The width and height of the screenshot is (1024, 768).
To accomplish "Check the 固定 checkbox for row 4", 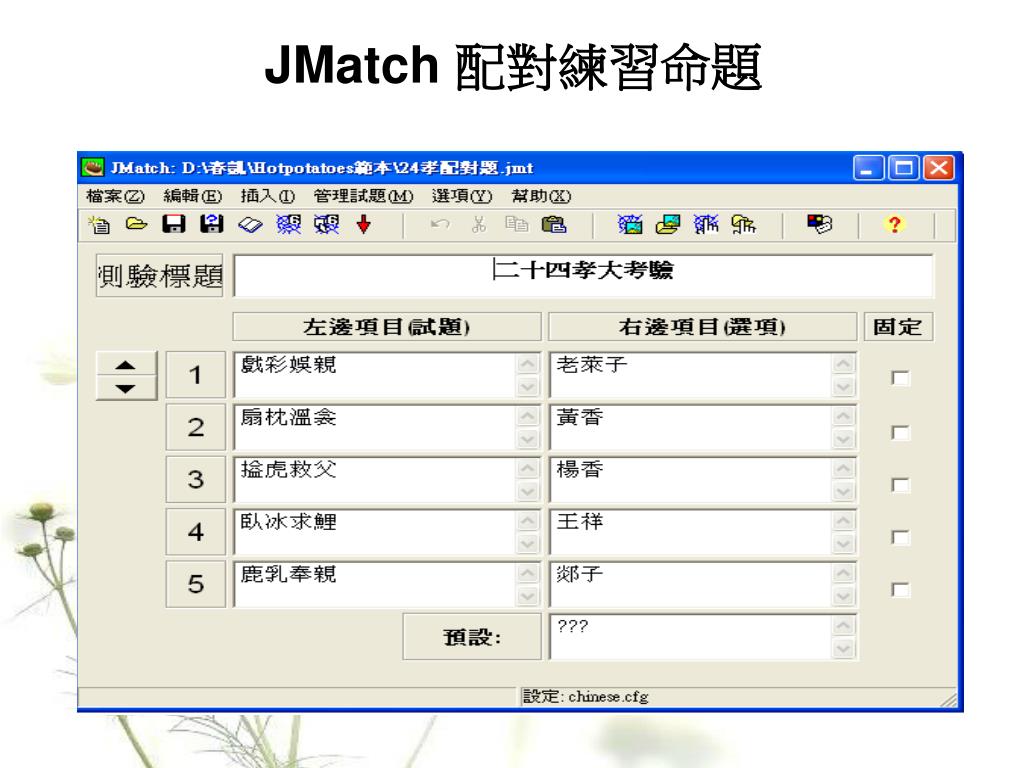I will pyautogui.click(x=900, y=537).
